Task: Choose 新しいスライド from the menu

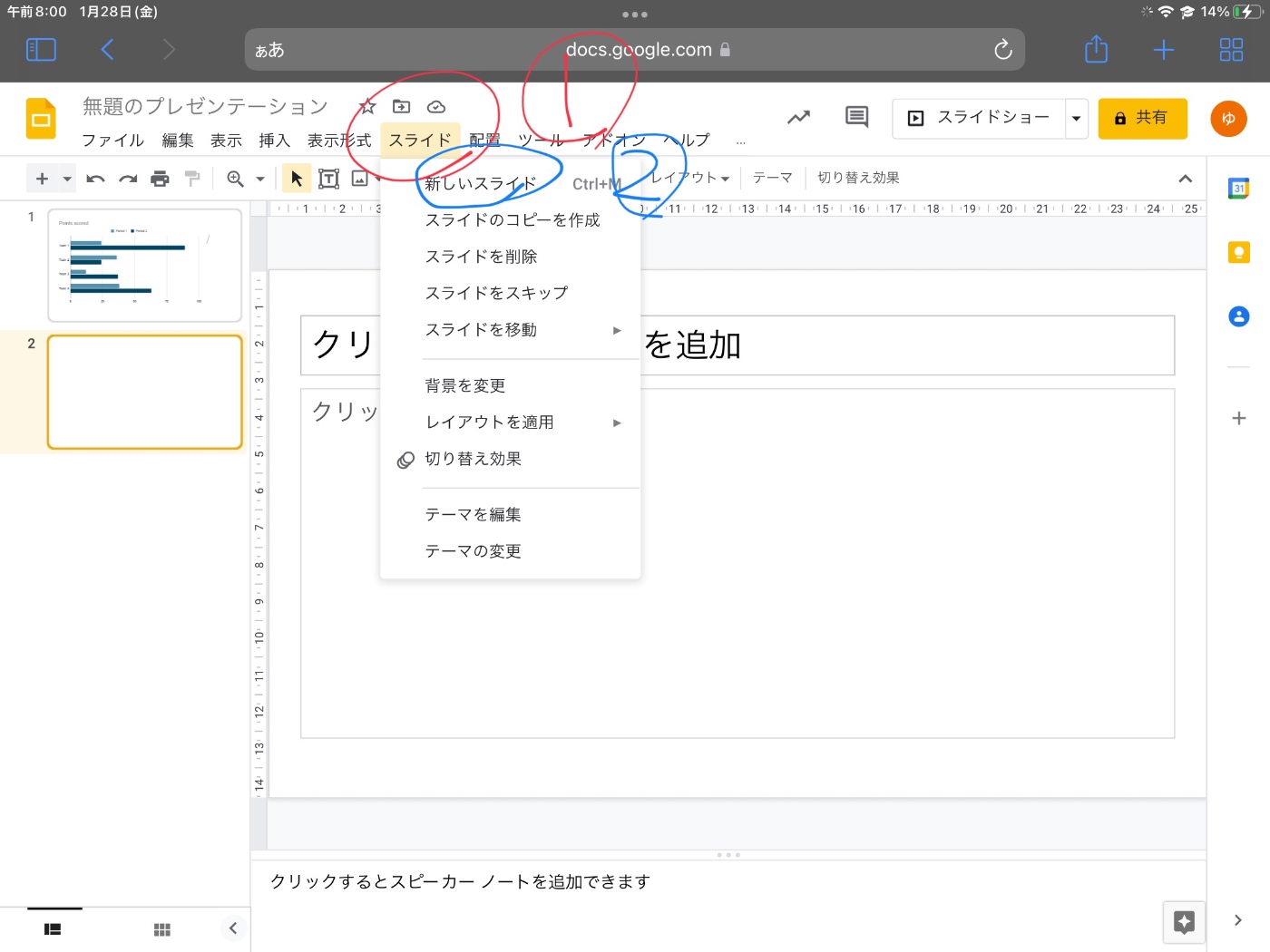Action: tap(511, 184)
